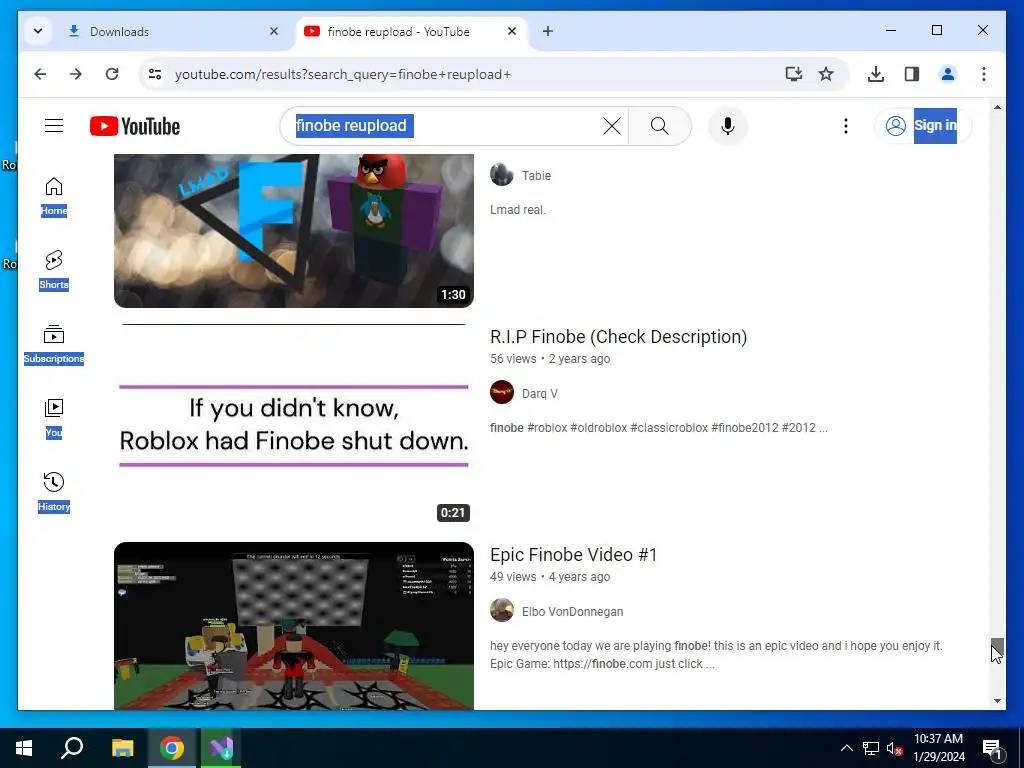Open the Elbo VonDonnegan channel link

pyautogui.click(x=572, y=612)
